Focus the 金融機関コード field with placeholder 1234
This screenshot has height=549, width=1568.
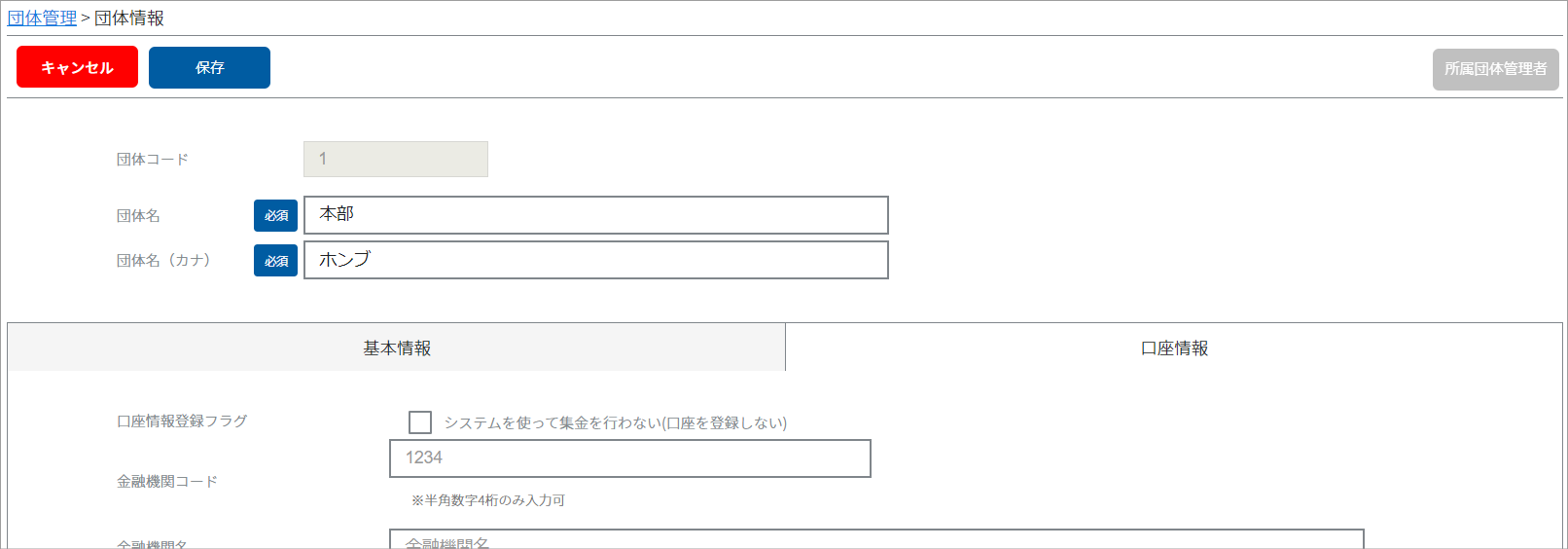tap(630, 458)
